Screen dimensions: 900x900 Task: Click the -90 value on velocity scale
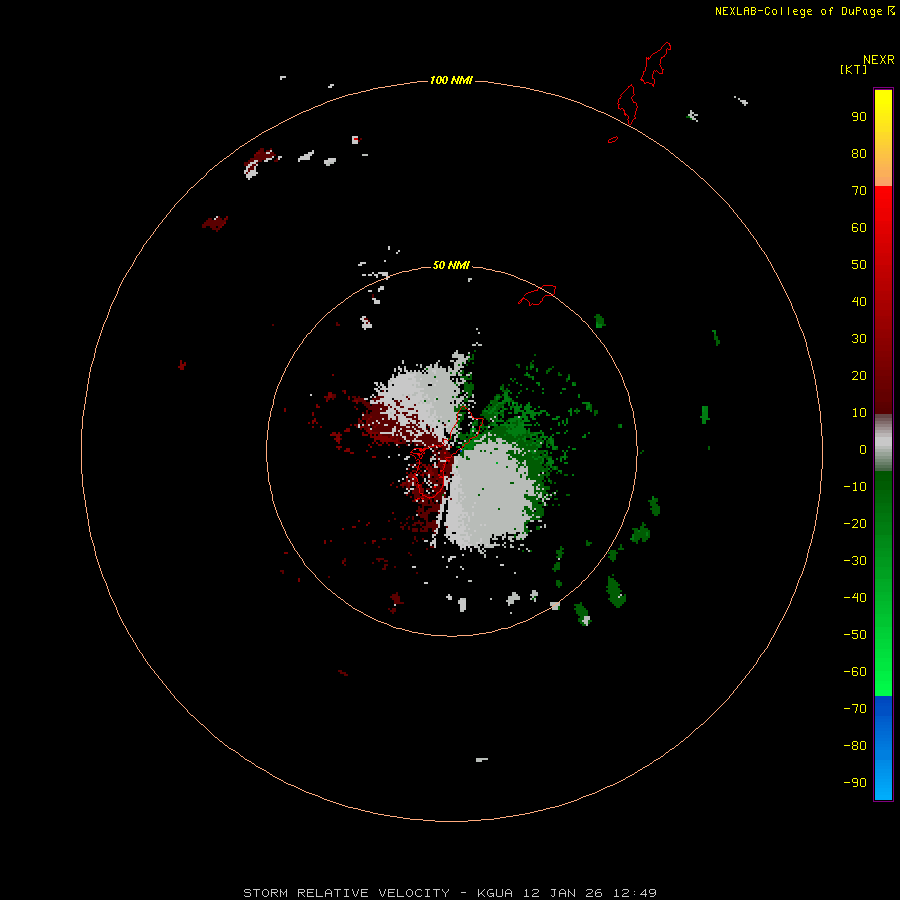[x=855, y=783]
